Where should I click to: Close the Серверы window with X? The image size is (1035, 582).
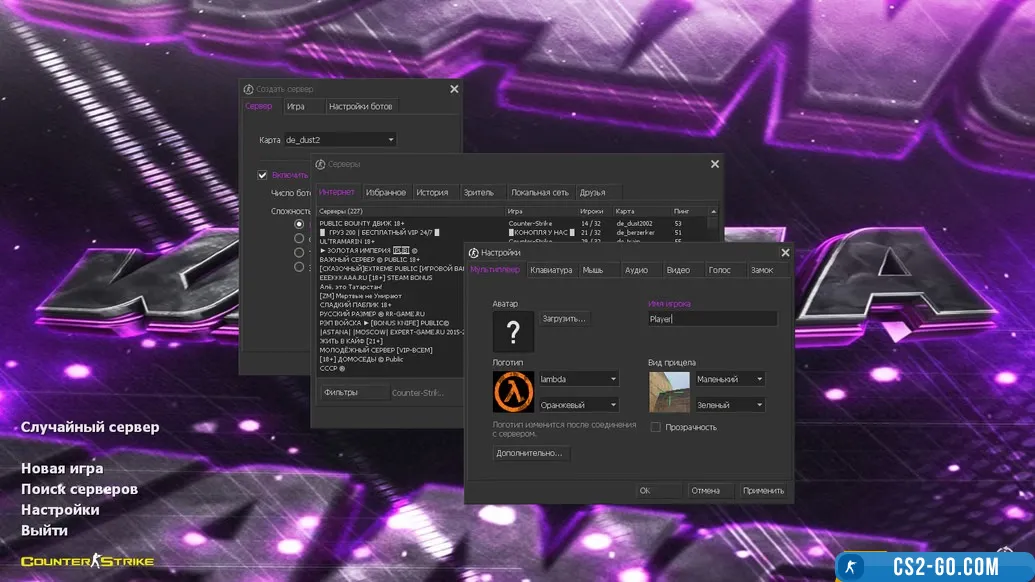[714, 164]
